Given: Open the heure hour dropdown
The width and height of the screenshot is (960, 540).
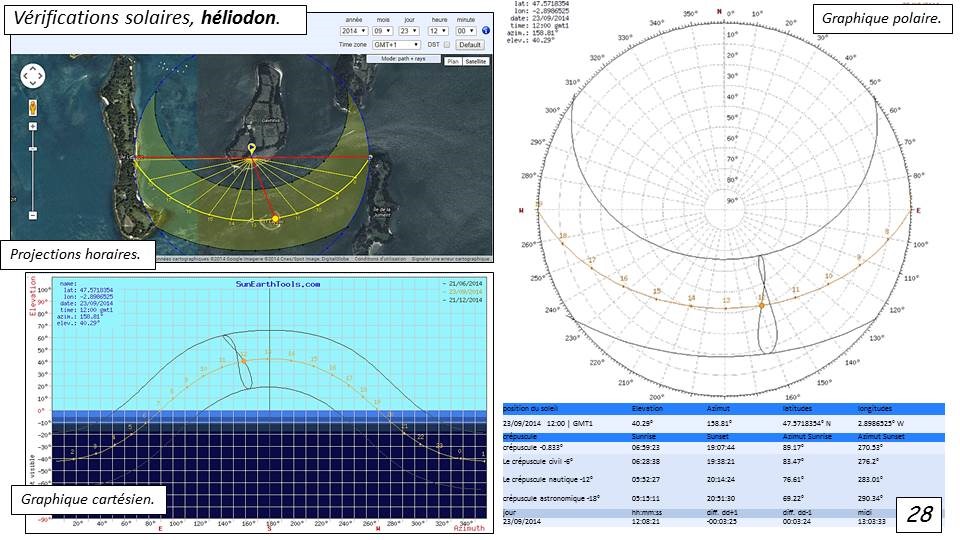Looking at the screenshot, I should [438, 31].
